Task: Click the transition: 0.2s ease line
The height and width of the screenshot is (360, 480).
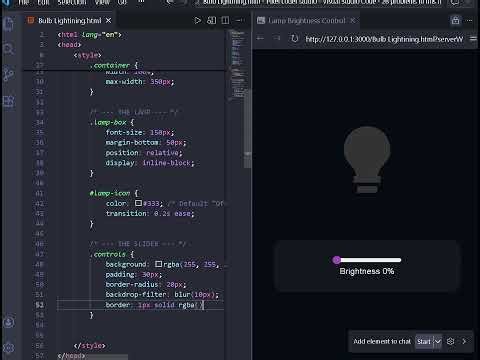Action: [x=150, y=213]
